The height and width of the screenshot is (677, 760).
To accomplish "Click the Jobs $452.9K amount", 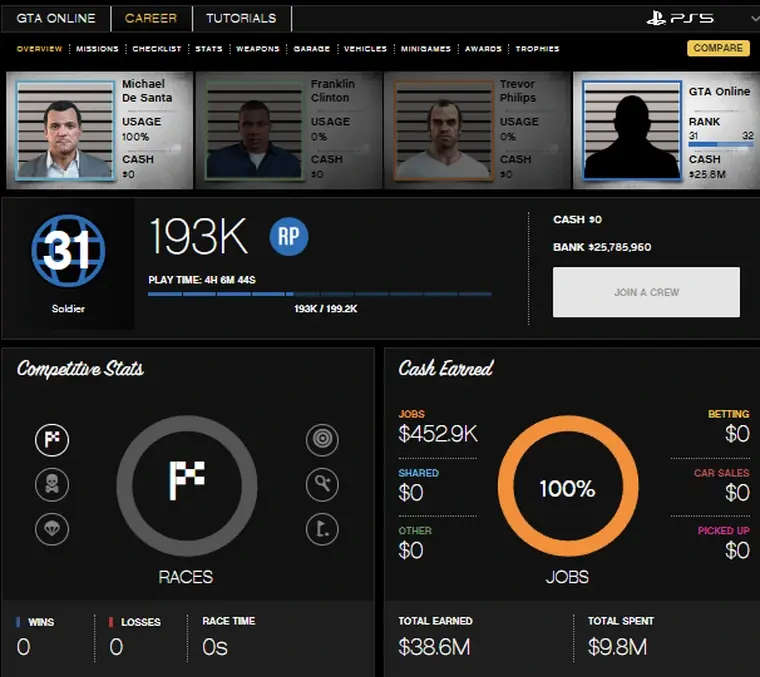I will pos(438,434).
